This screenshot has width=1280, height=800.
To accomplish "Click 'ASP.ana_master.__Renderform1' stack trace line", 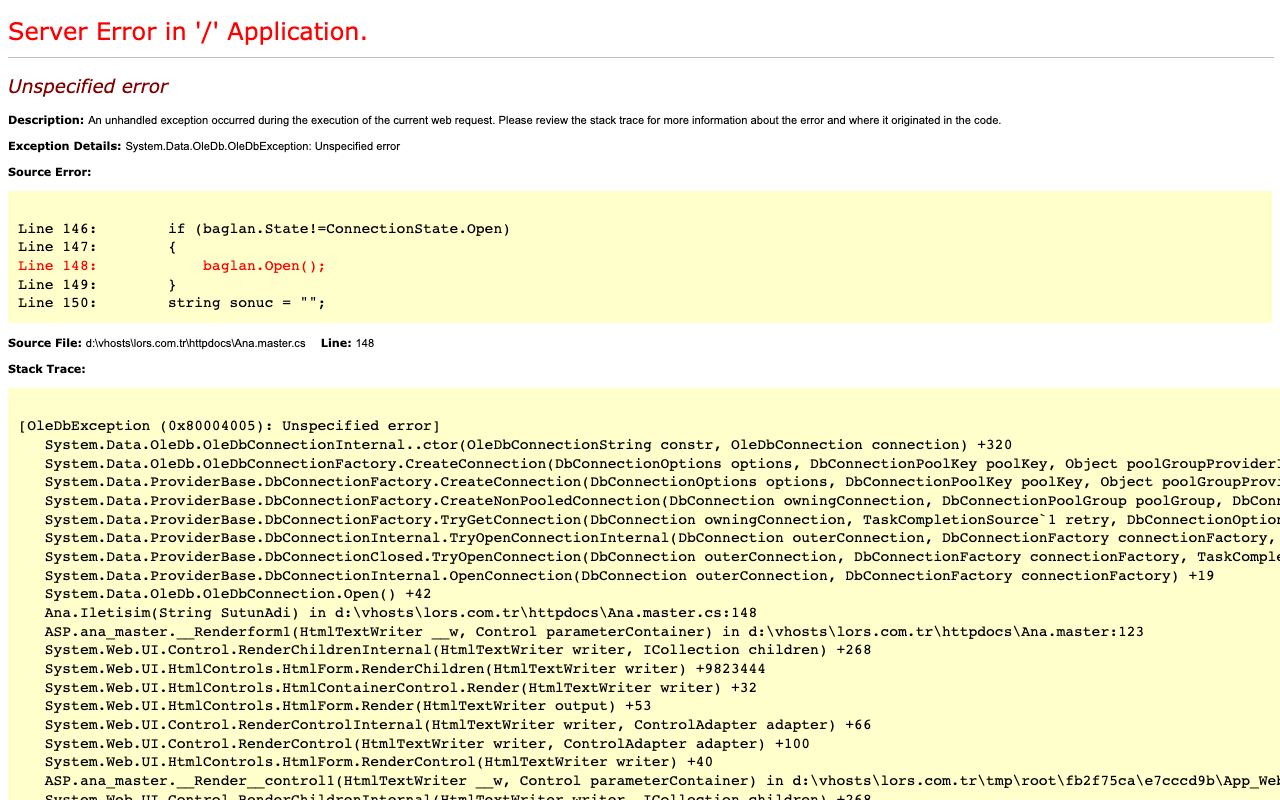I will (594, 632).
